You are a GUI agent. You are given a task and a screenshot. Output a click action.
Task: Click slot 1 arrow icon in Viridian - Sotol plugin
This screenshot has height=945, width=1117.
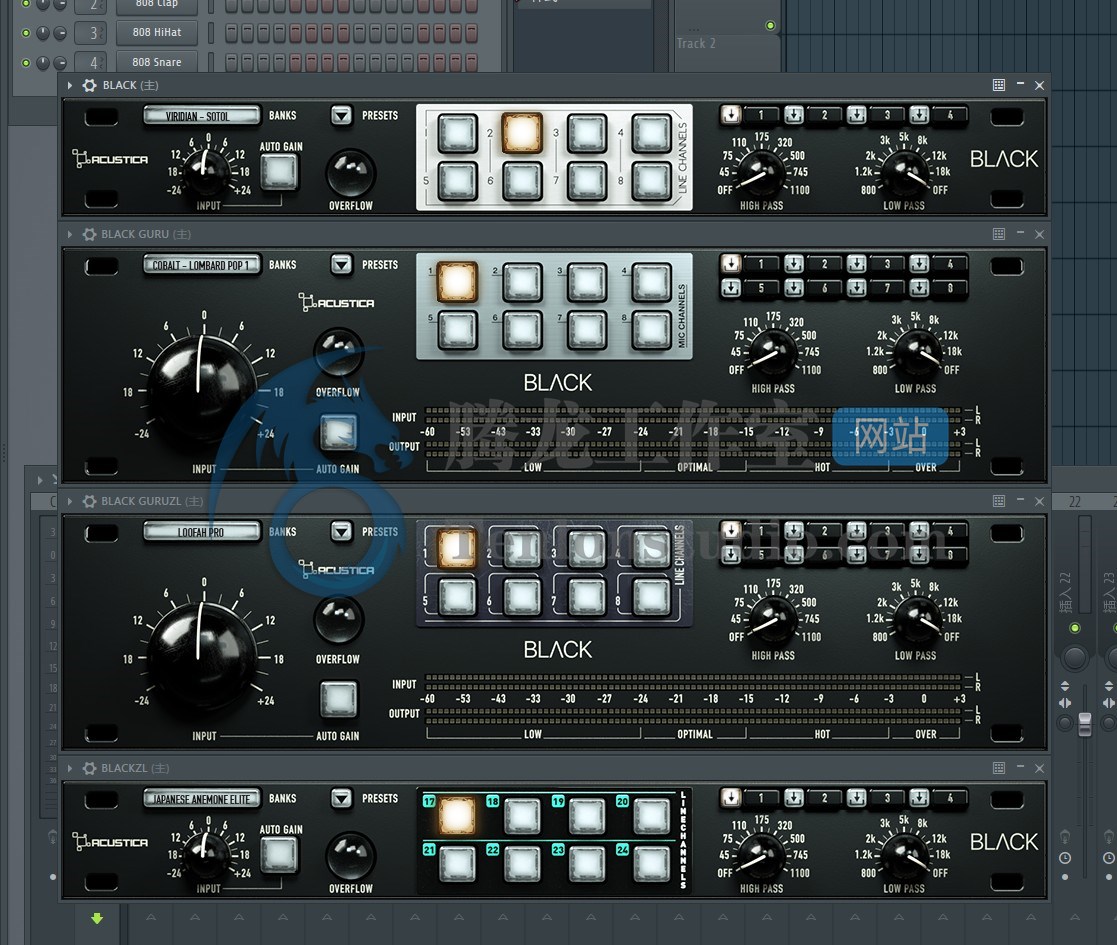731,115
